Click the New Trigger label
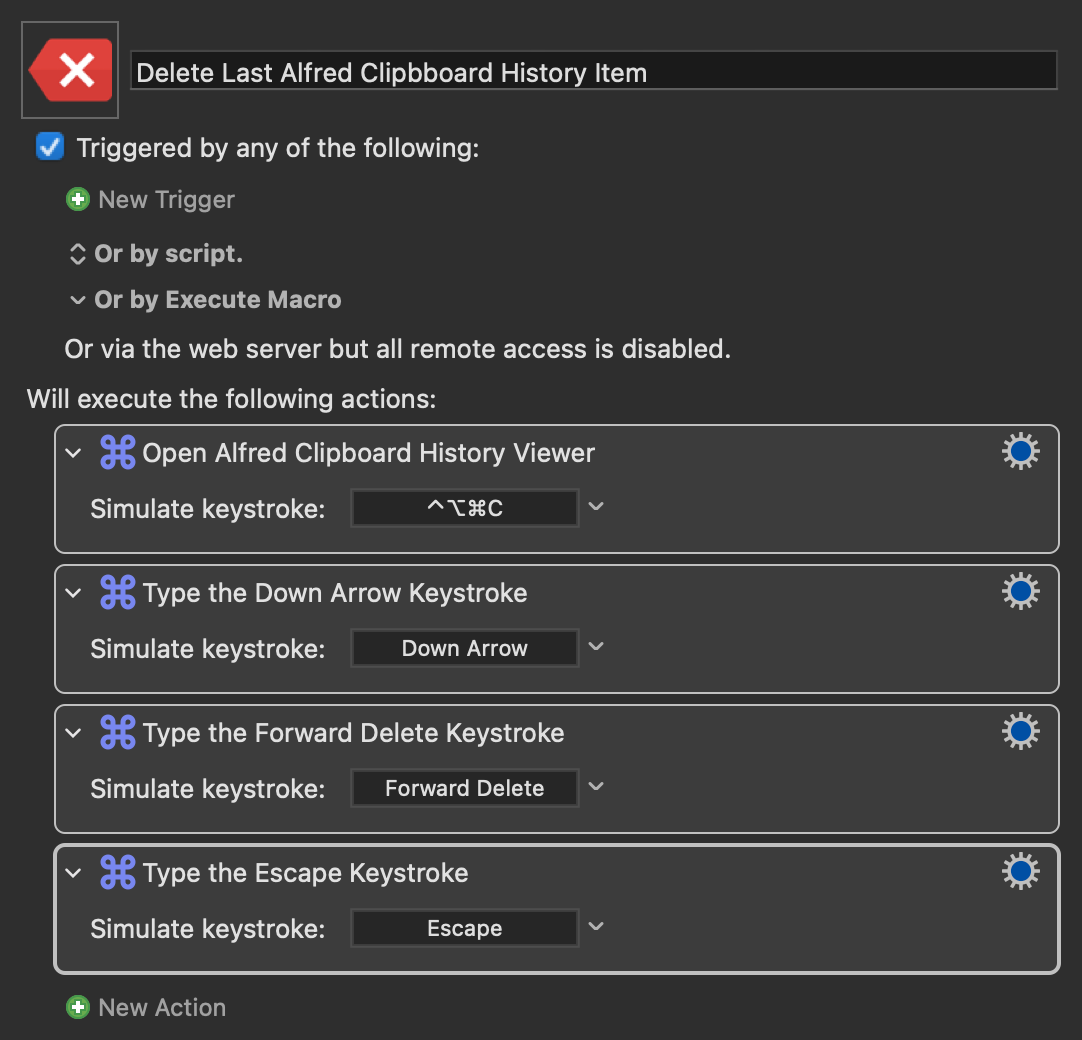1082x1040 pixels. [166, 199]
